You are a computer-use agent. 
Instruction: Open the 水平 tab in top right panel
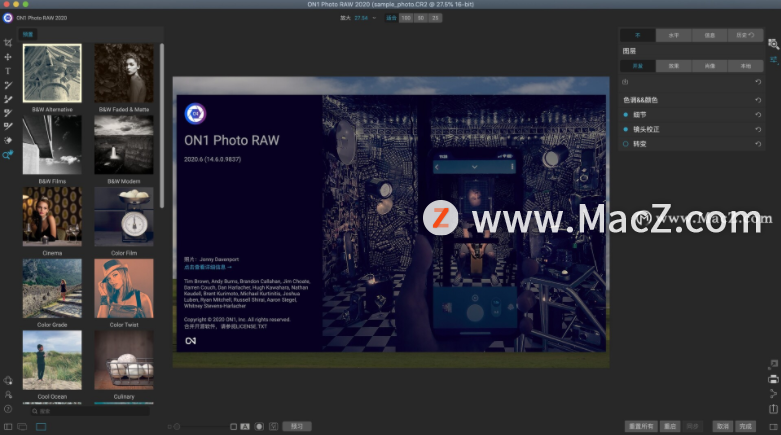coord(673,35)
